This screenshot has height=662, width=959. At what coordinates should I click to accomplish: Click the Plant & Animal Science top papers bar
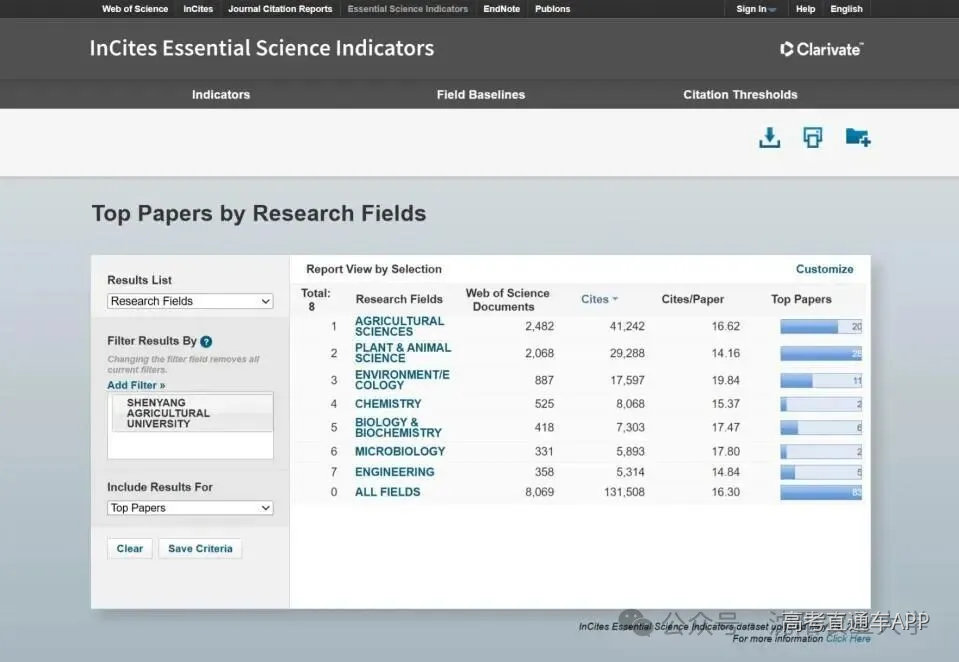(x=821, y=353)
